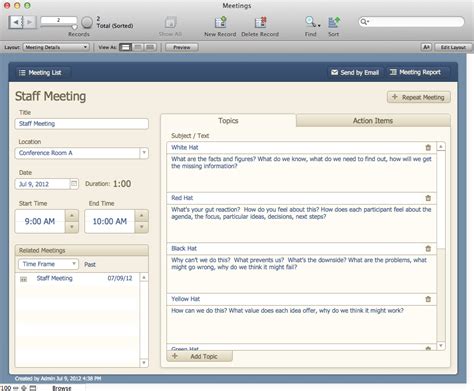Go to the previous record arrow
Viewport: 474px width, 391px height.
point(15,22)
